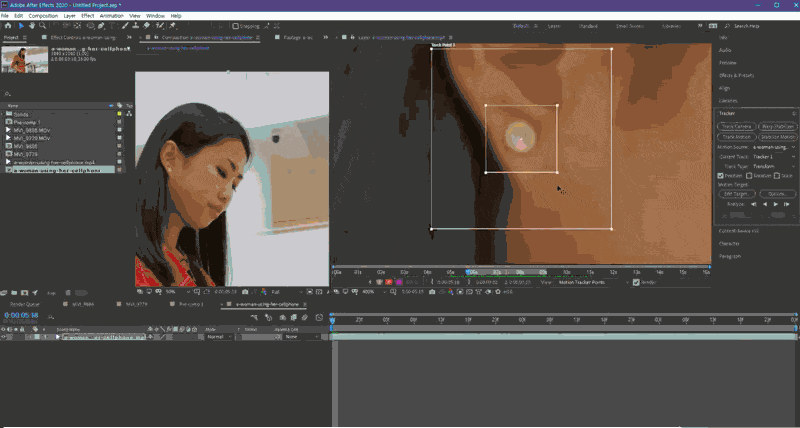Screen dimensions: 800x428
Task: Switch to the Pre-comp 1 timeline tab
Action: click(191, 304)
